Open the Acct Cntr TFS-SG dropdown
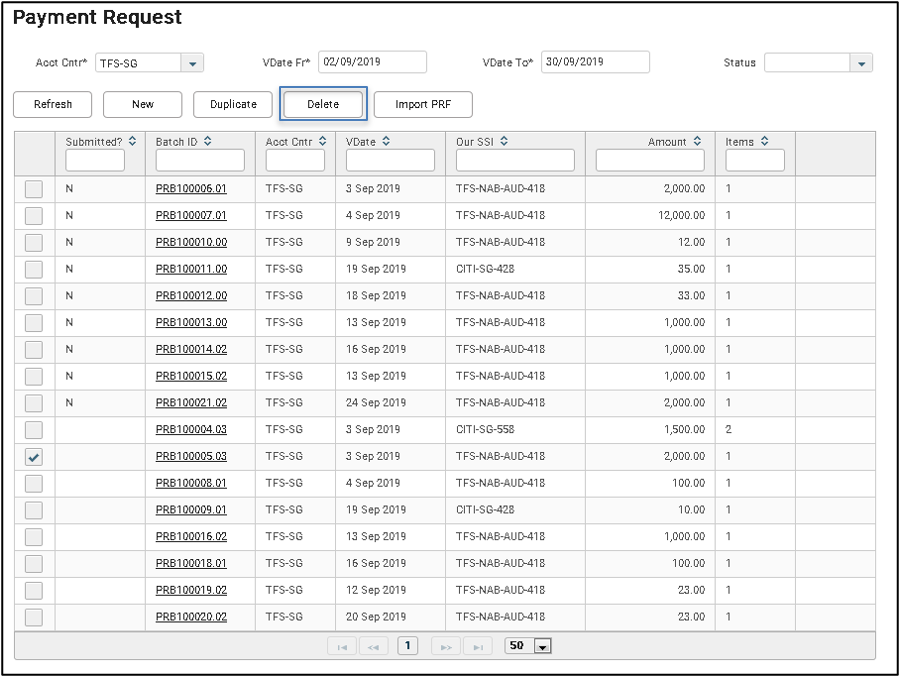The width and height of the screenshot is (901, 677). tap(193, 63)
